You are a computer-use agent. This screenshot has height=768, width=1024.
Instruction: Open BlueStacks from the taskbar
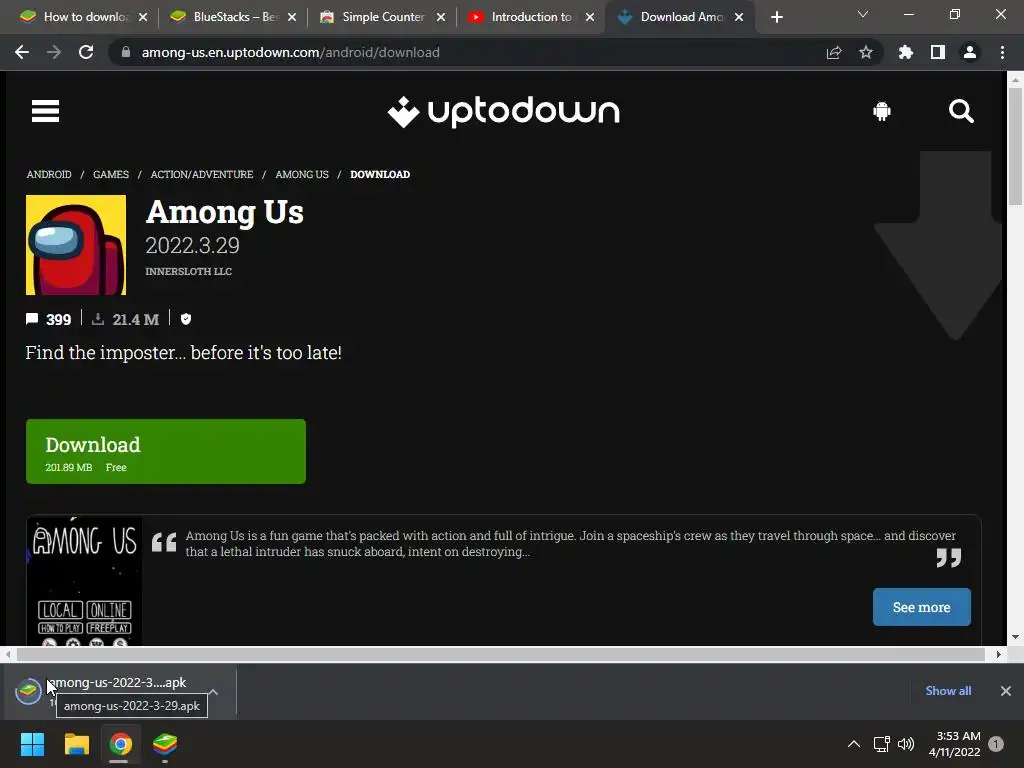pos(165,744)
